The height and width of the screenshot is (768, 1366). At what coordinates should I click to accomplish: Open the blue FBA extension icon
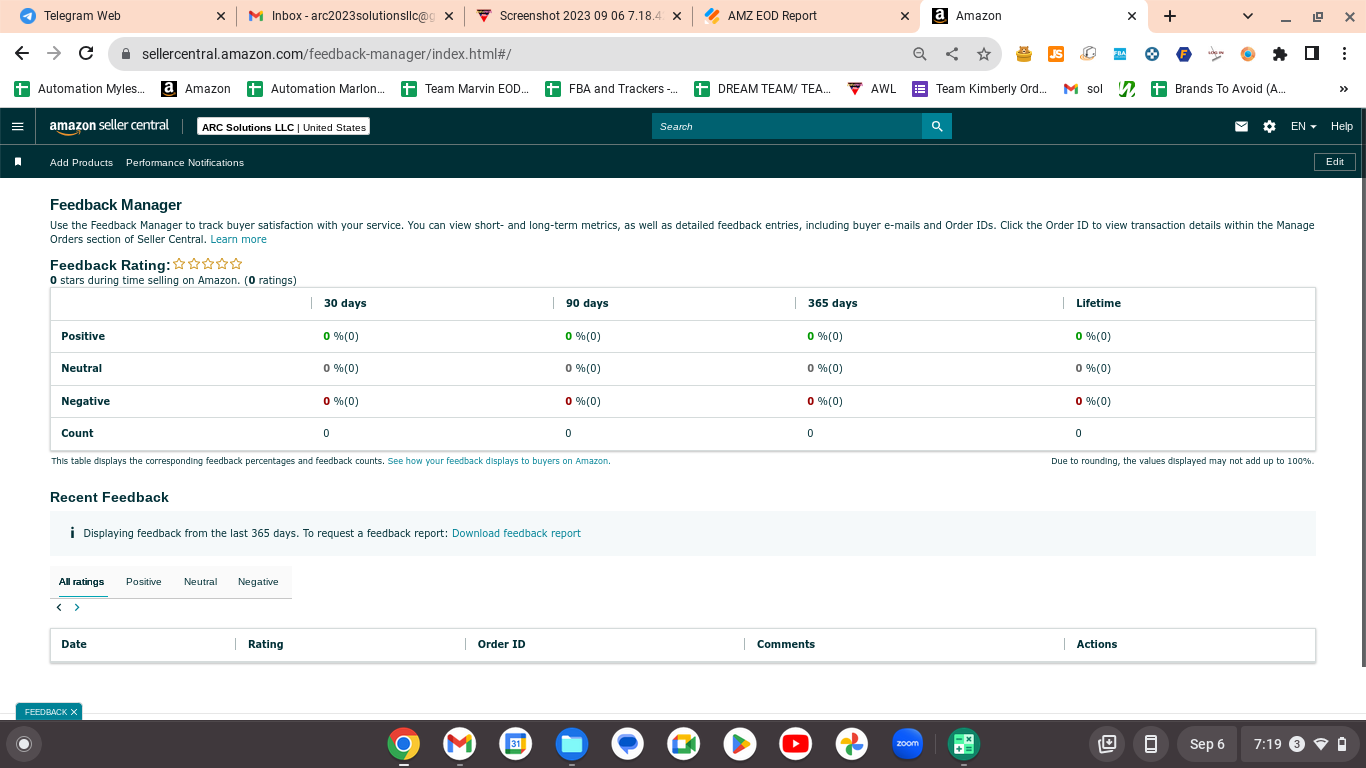click(1120, 54)
